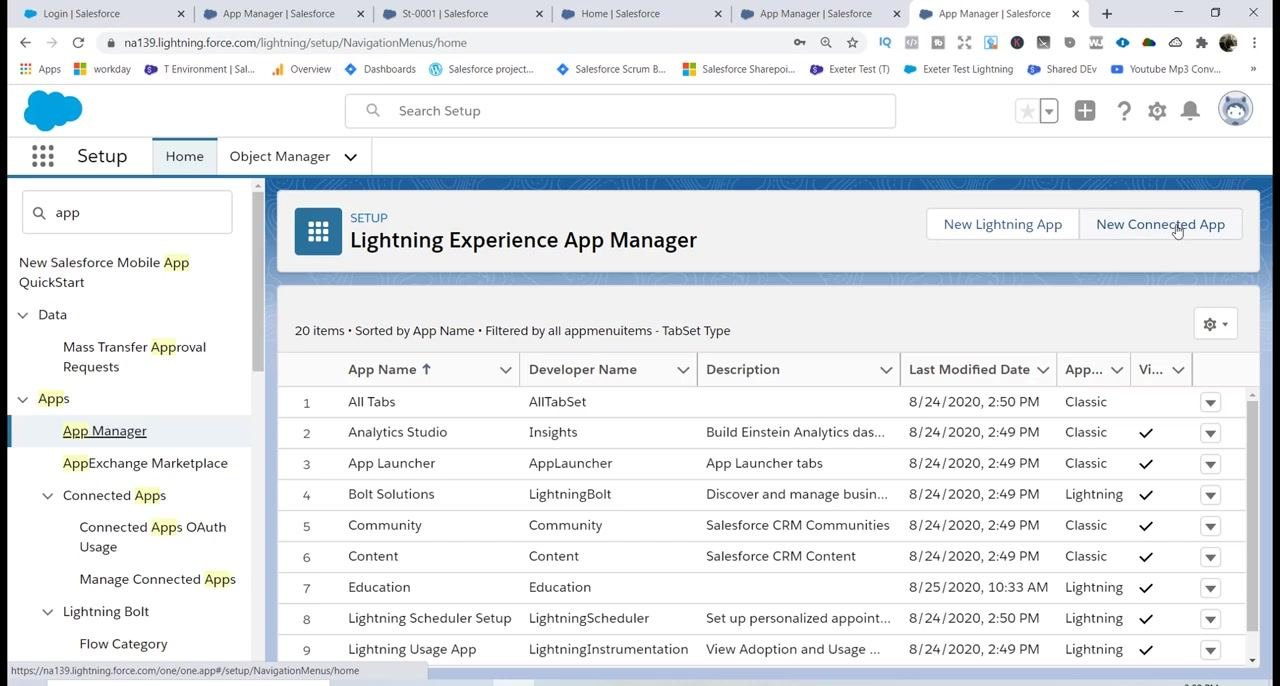Click the App Manager grid icon

pyautogui.click(x=318, y=232)
